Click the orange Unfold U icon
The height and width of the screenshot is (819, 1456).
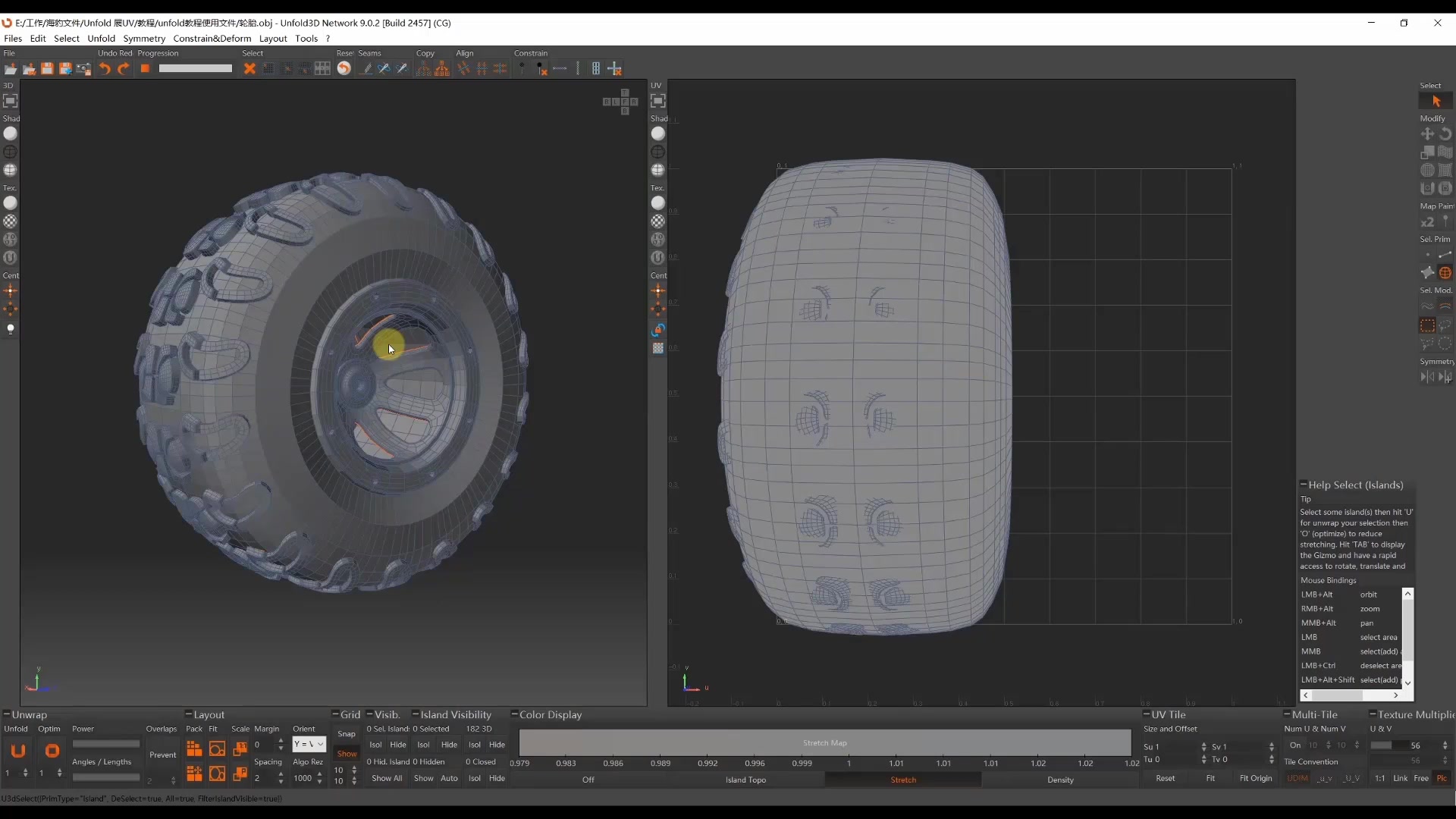(18, 751)
